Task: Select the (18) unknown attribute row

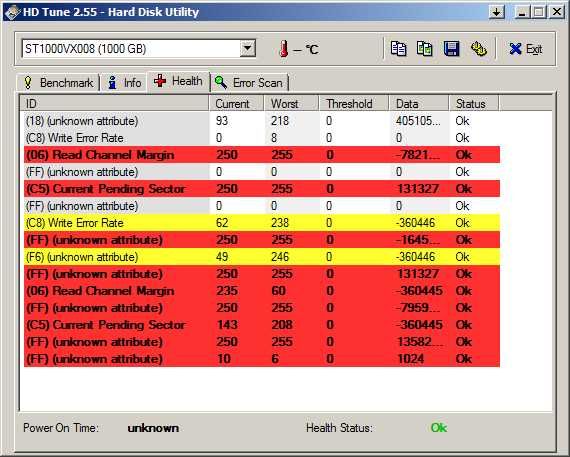Action: (262, 121)
